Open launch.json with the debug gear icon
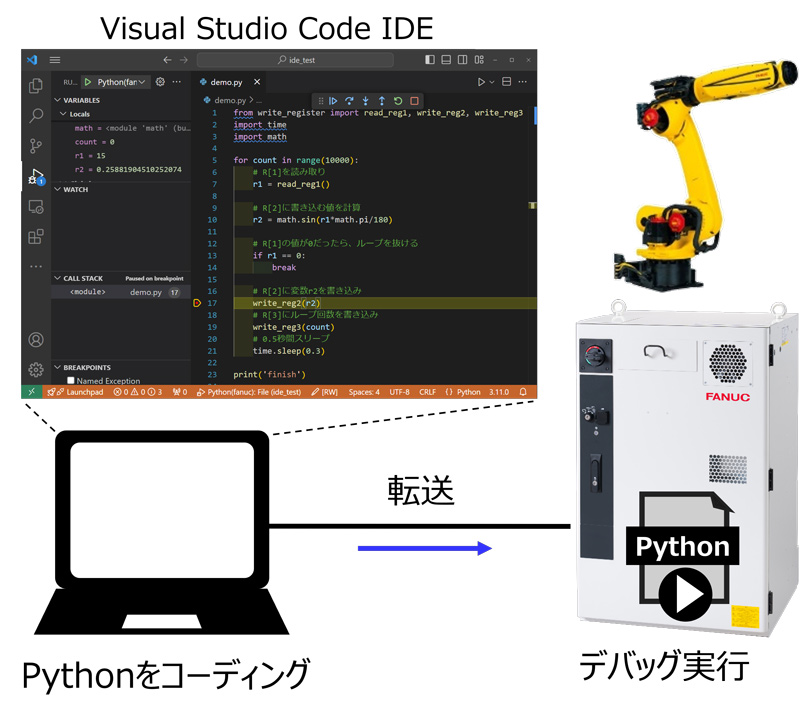 [x=160, y=82]
